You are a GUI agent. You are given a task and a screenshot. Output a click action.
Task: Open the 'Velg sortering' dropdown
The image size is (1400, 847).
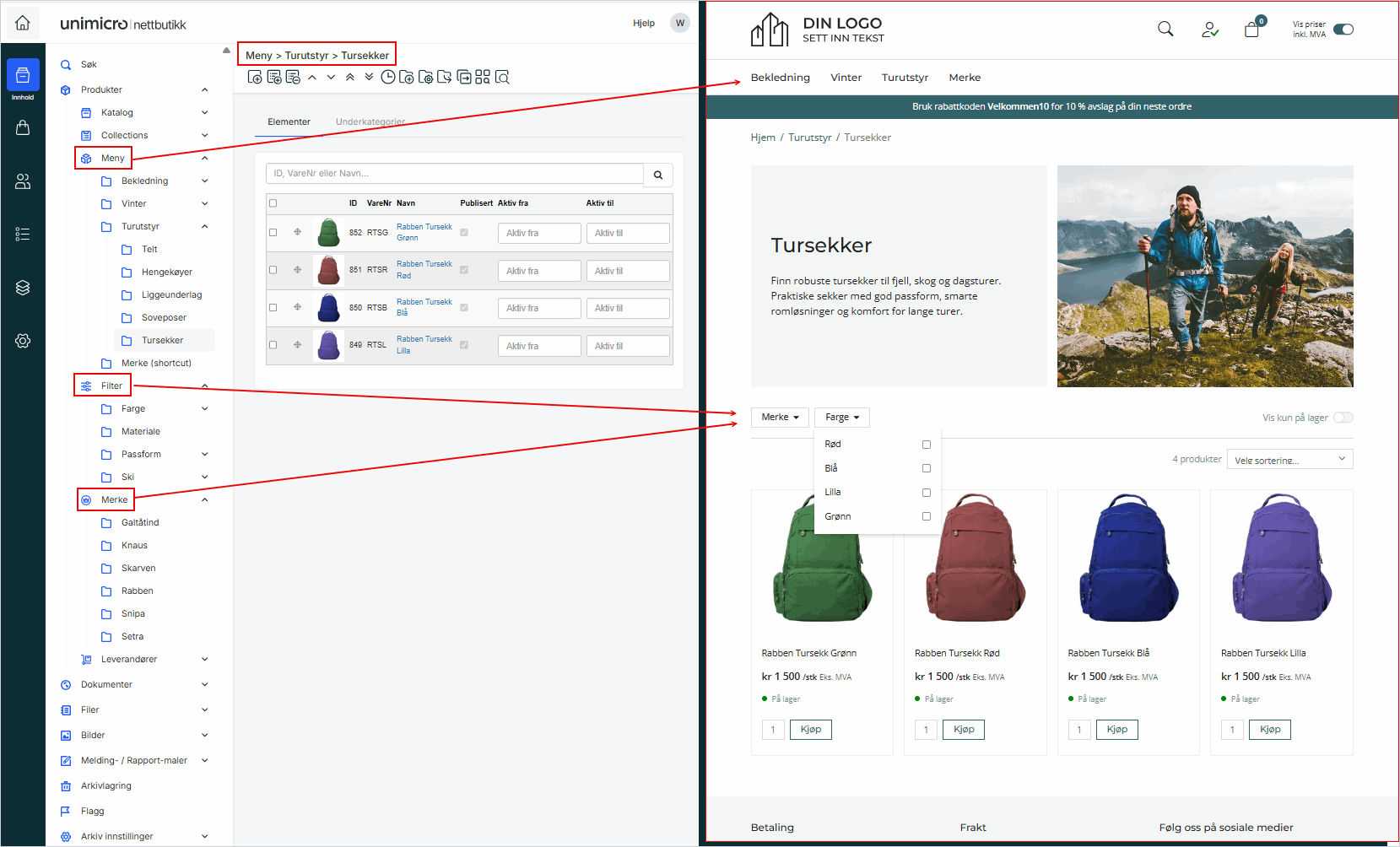tap(1289, 460)
